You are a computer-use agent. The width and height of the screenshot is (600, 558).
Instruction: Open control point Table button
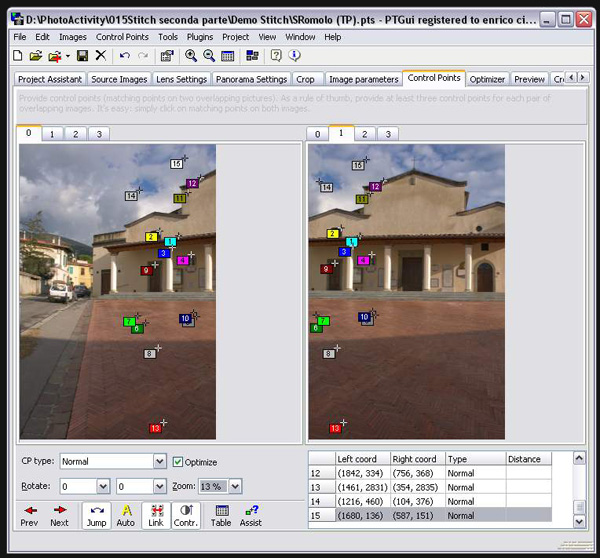[x=221, y=516]
